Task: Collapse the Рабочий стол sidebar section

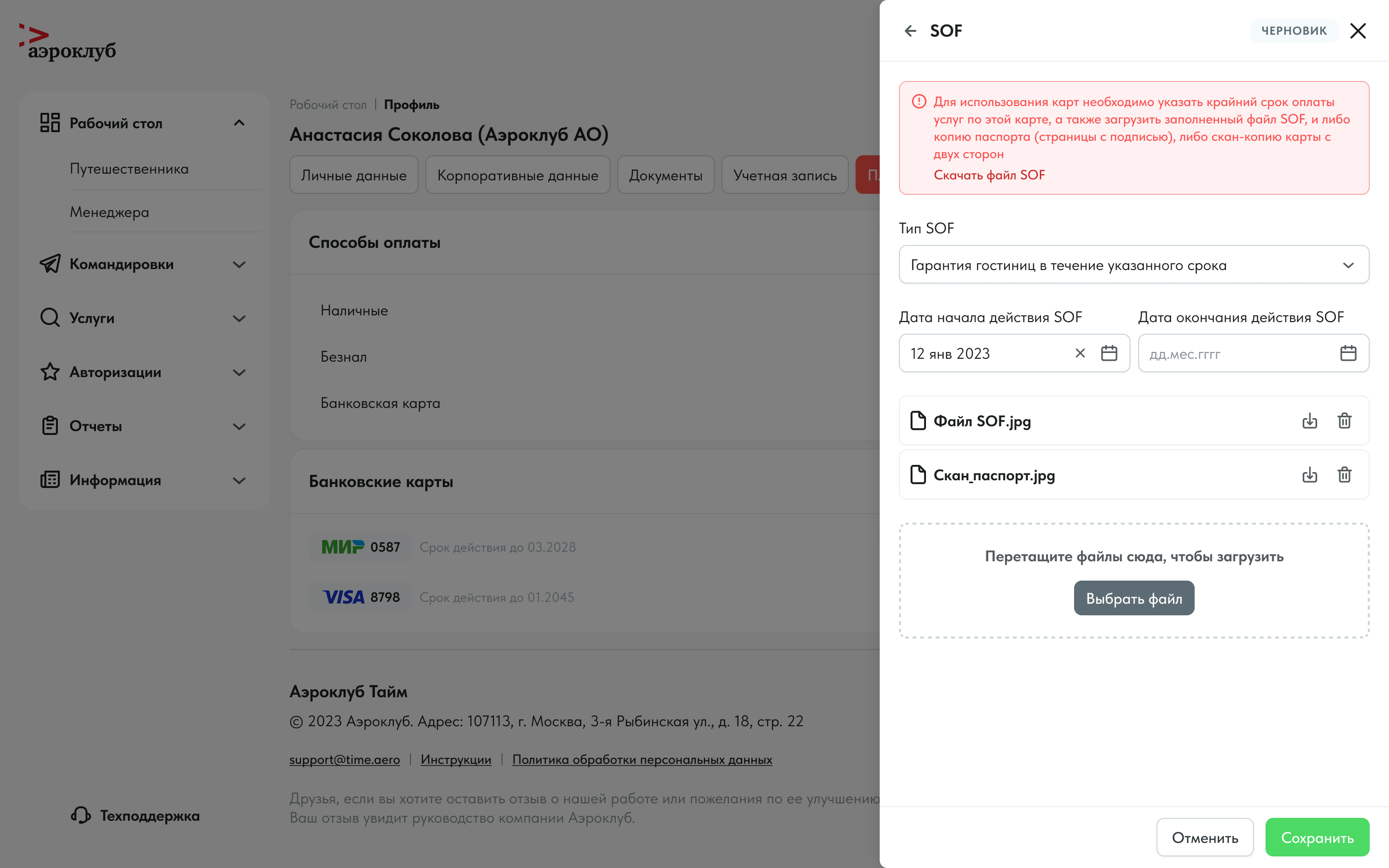Action: pos(239,123)
